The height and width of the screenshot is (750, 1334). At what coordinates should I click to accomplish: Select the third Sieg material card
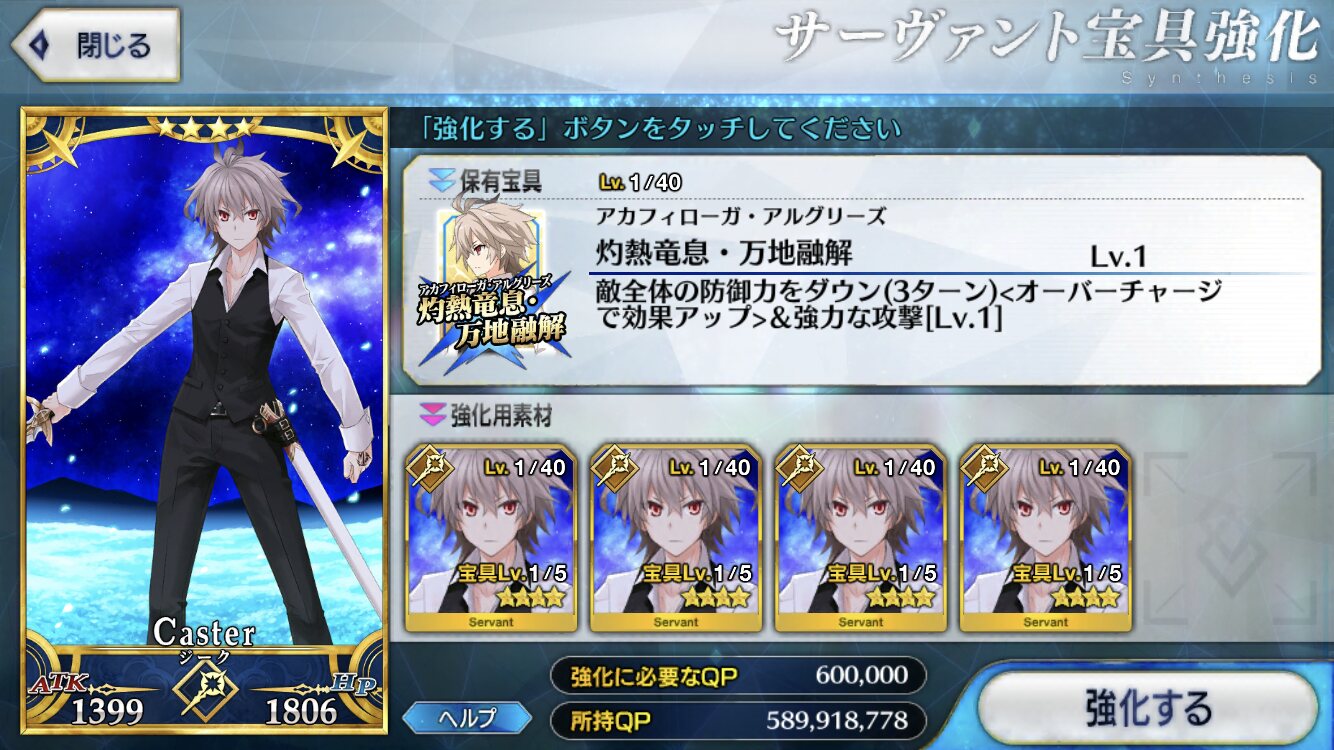(x=860, y=538)
